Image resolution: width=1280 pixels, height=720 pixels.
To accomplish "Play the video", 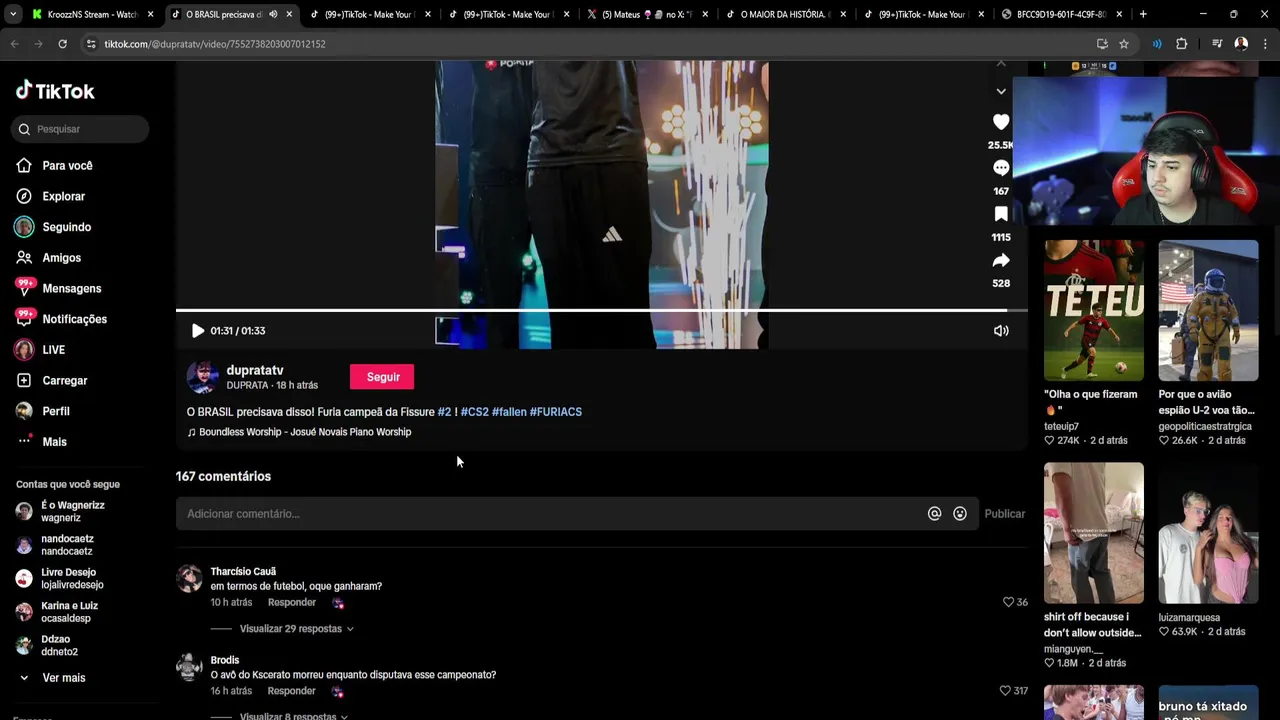I will tap(198, 331).
